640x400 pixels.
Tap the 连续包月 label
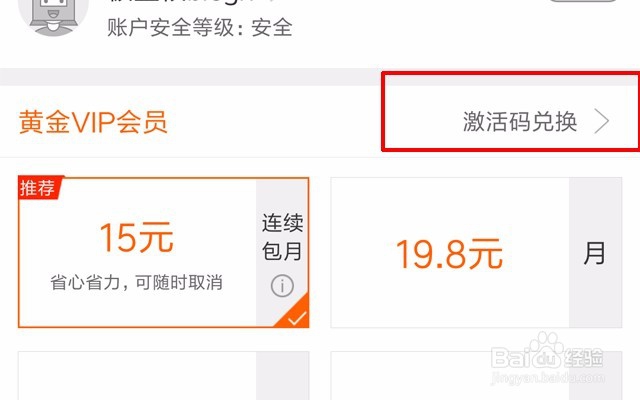point(282,237)
